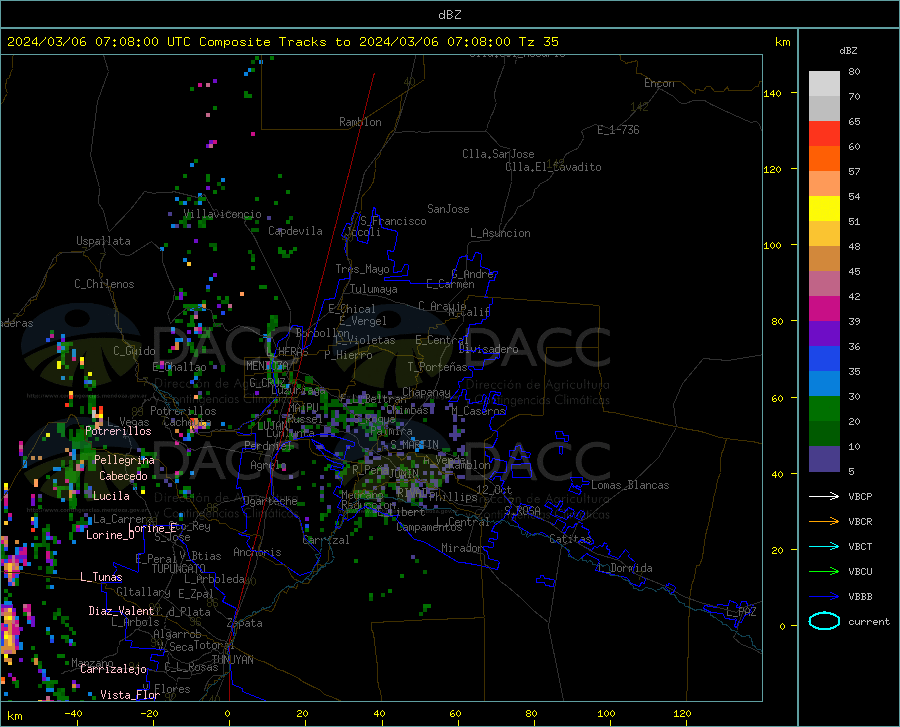This screenshot has width=900, height=727.
Task: Click the Divisadero label
Action: click(x=488, y=349)
